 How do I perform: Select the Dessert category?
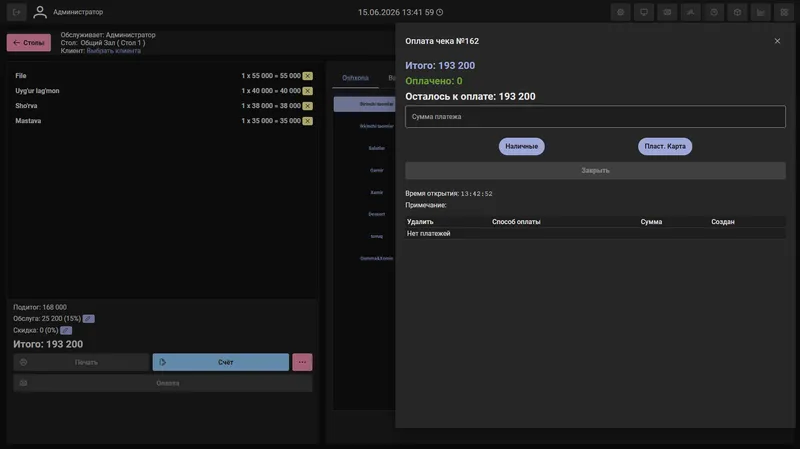pos(377,214)
